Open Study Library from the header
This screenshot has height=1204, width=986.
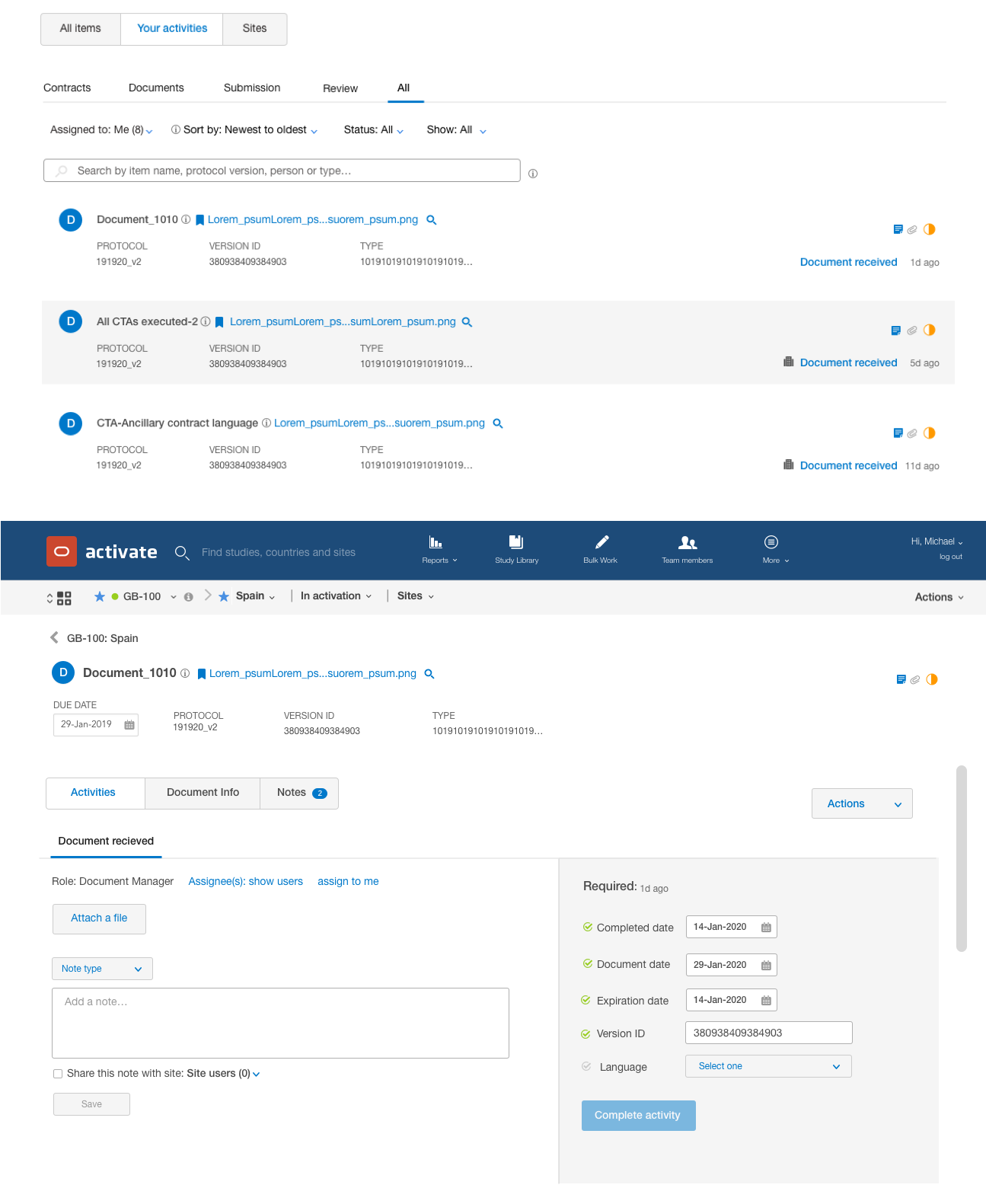(517, 549)
